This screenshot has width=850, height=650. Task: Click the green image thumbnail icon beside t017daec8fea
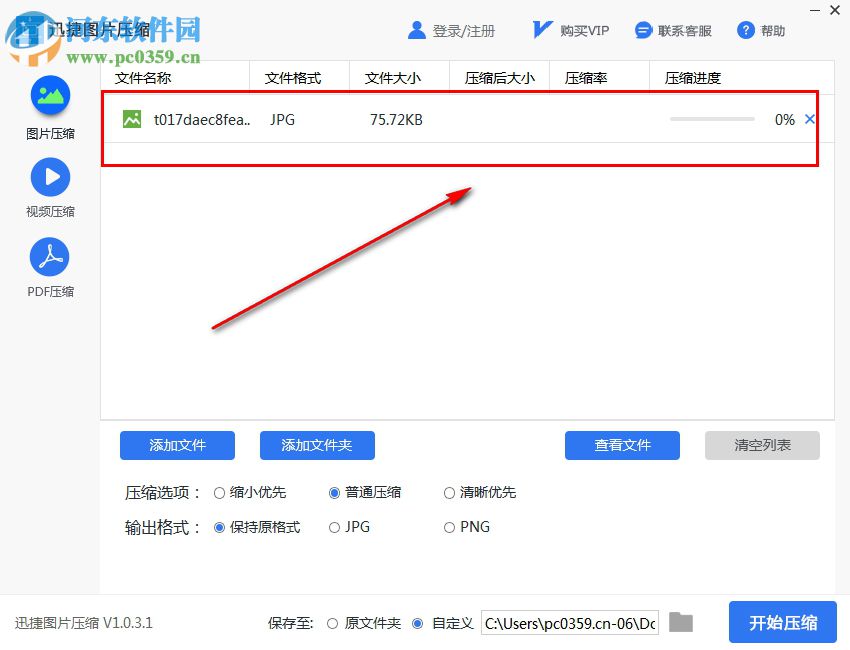click(x=133, y=119)
